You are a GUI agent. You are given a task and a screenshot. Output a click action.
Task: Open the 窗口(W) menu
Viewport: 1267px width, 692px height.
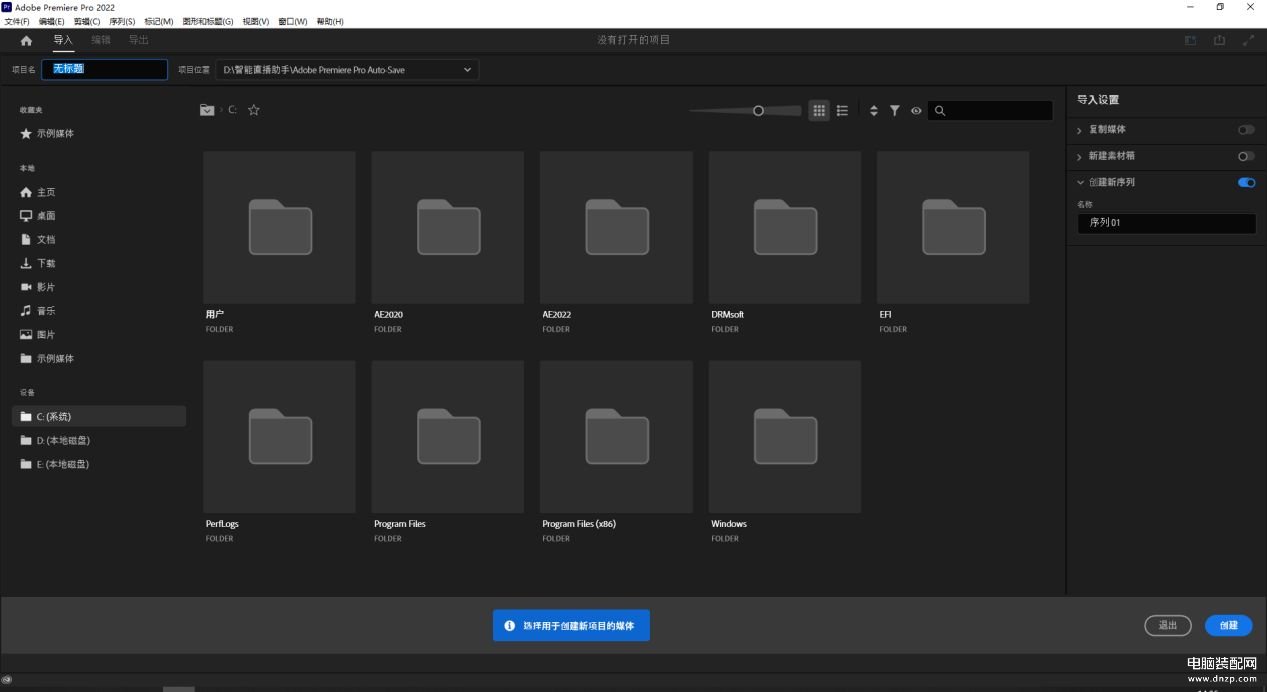[x=293, y=21]
